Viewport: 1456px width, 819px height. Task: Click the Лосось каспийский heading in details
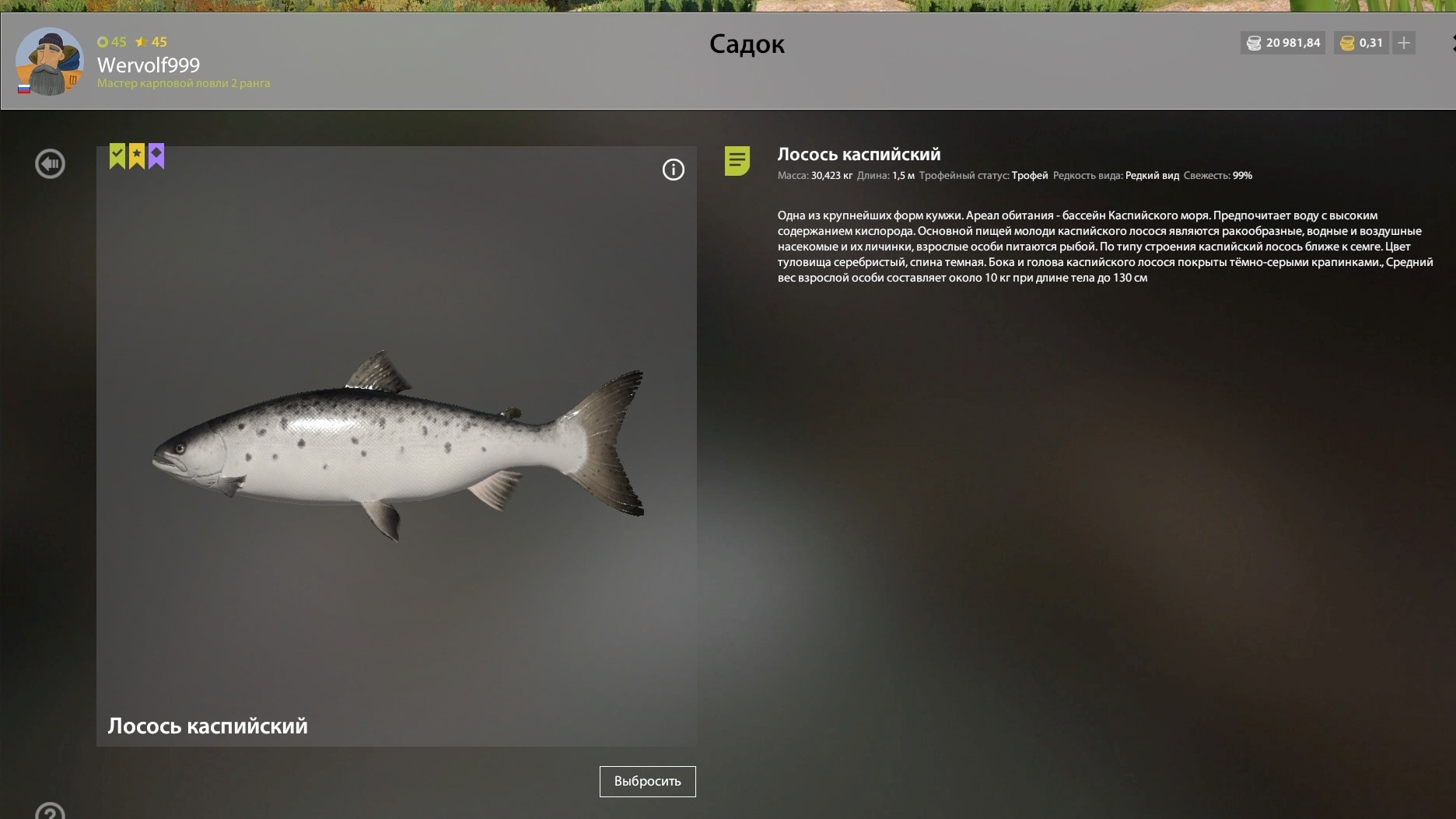(859, 154)
